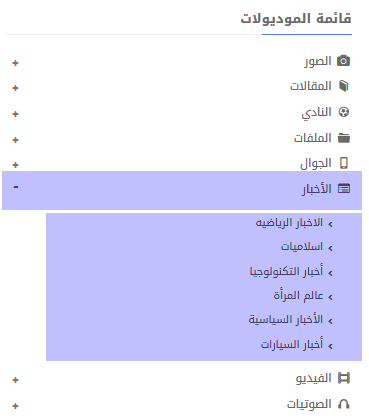Select عالم المرأة from the submenu

(298, 295)
